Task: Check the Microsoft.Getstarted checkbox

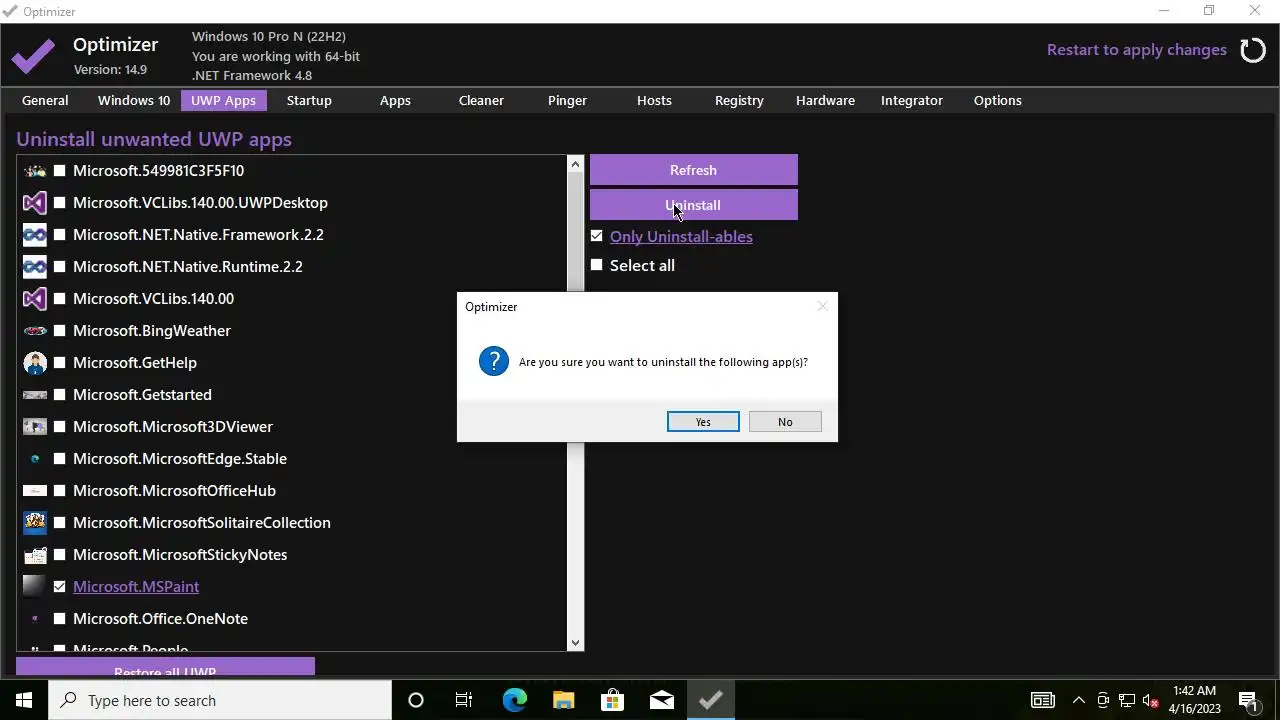Action: [60, 395]
